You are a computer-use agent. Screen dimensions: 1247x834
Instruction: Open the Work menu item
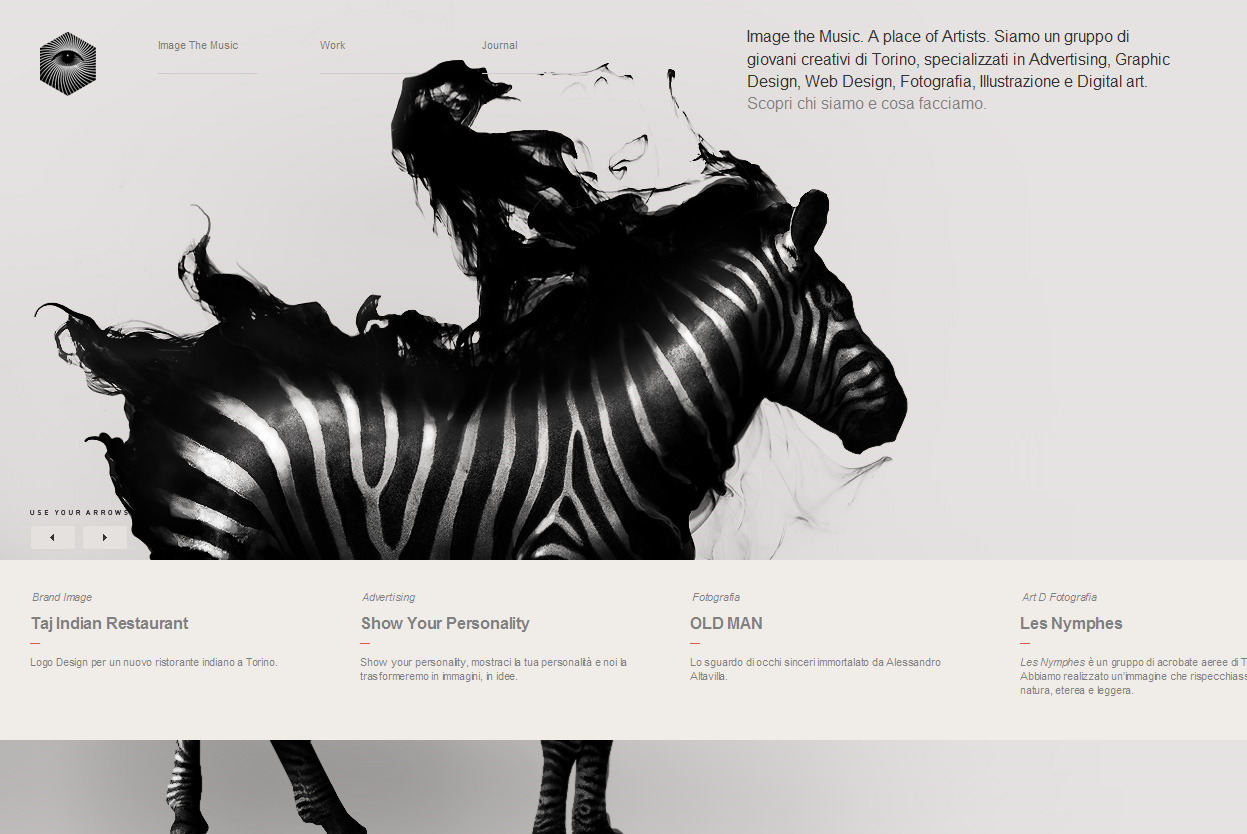click(x=333, y=45)
